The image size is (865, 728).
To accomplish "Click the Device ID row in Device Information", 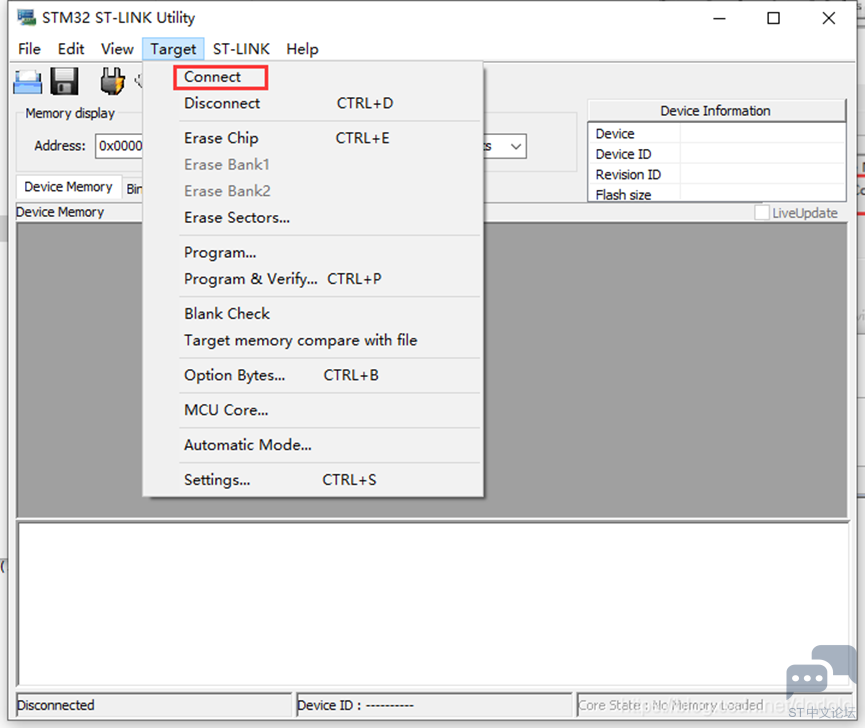I will point(717,154).
